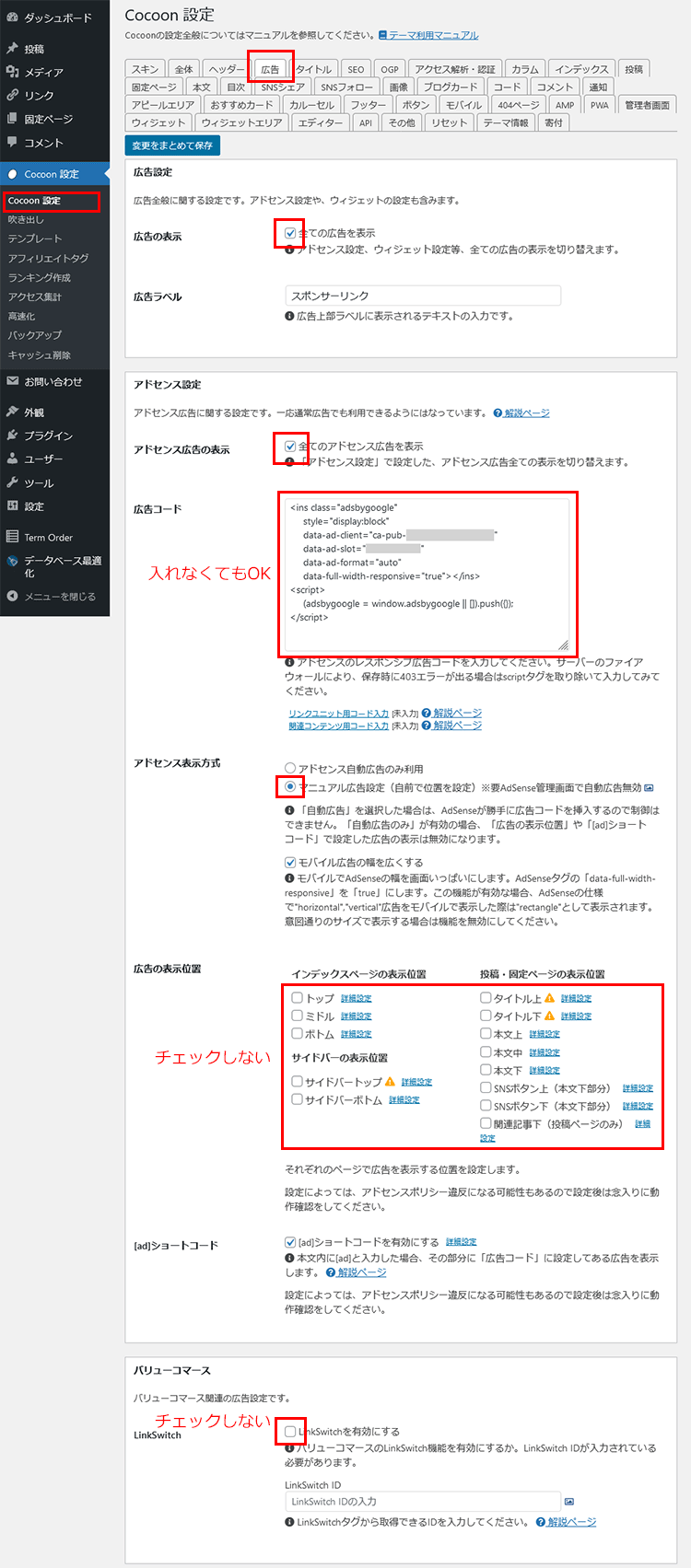Click the help icon beside アドセンス設定 解説ページ

498,413
